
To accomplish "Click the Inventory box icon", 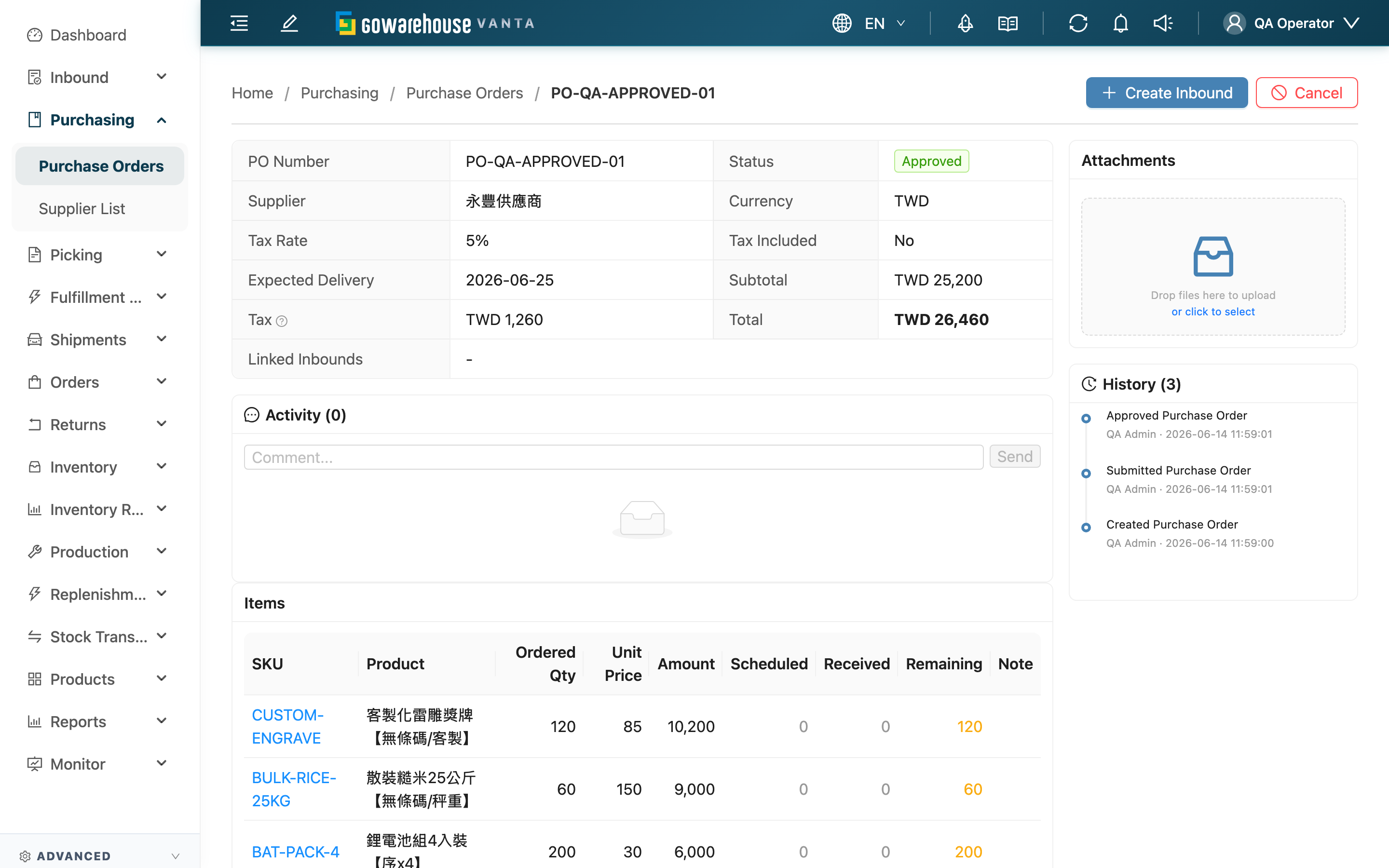I will click(34, 467).
